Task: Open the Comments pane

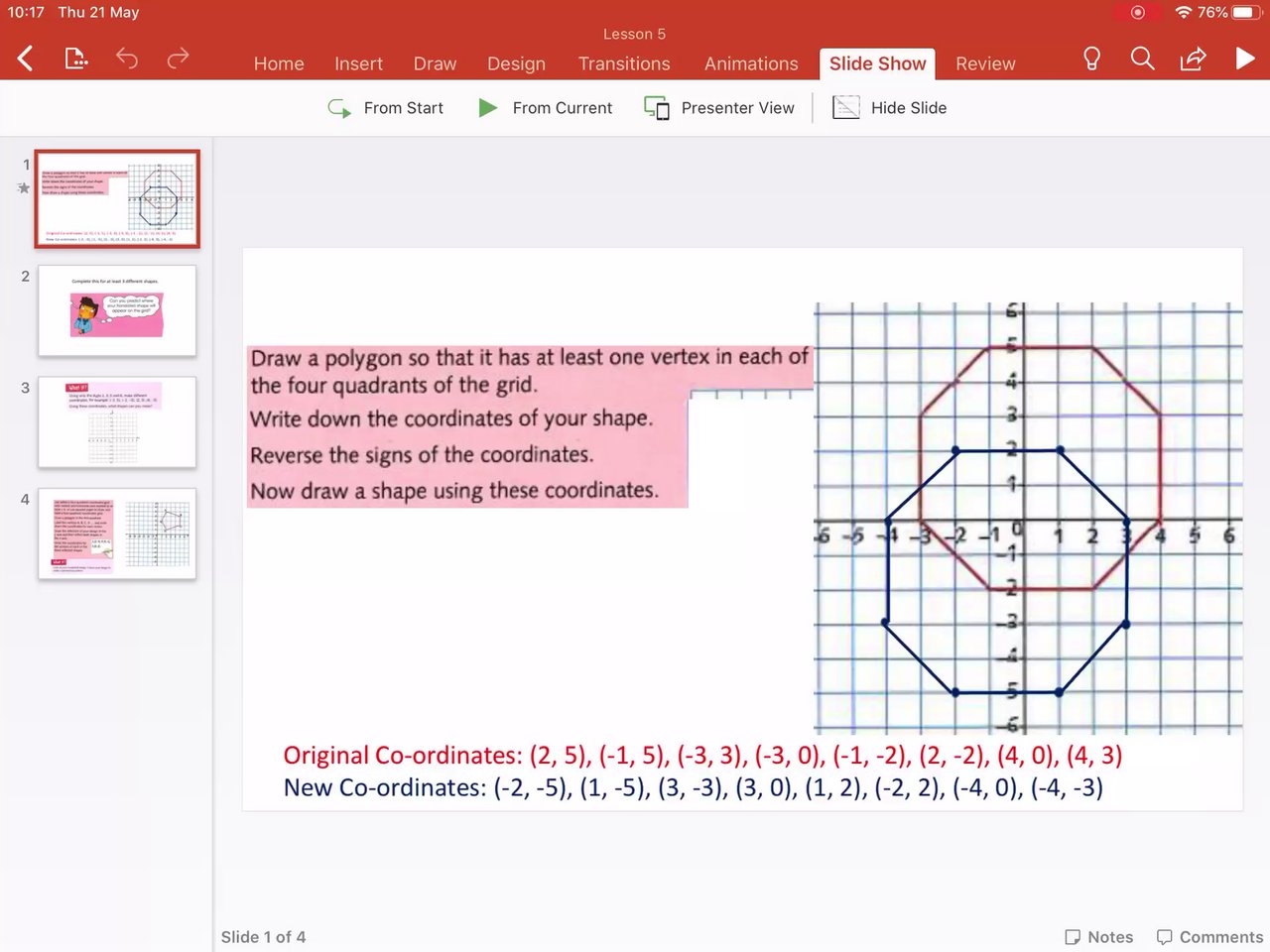Action: click(x=1209, y=937)
